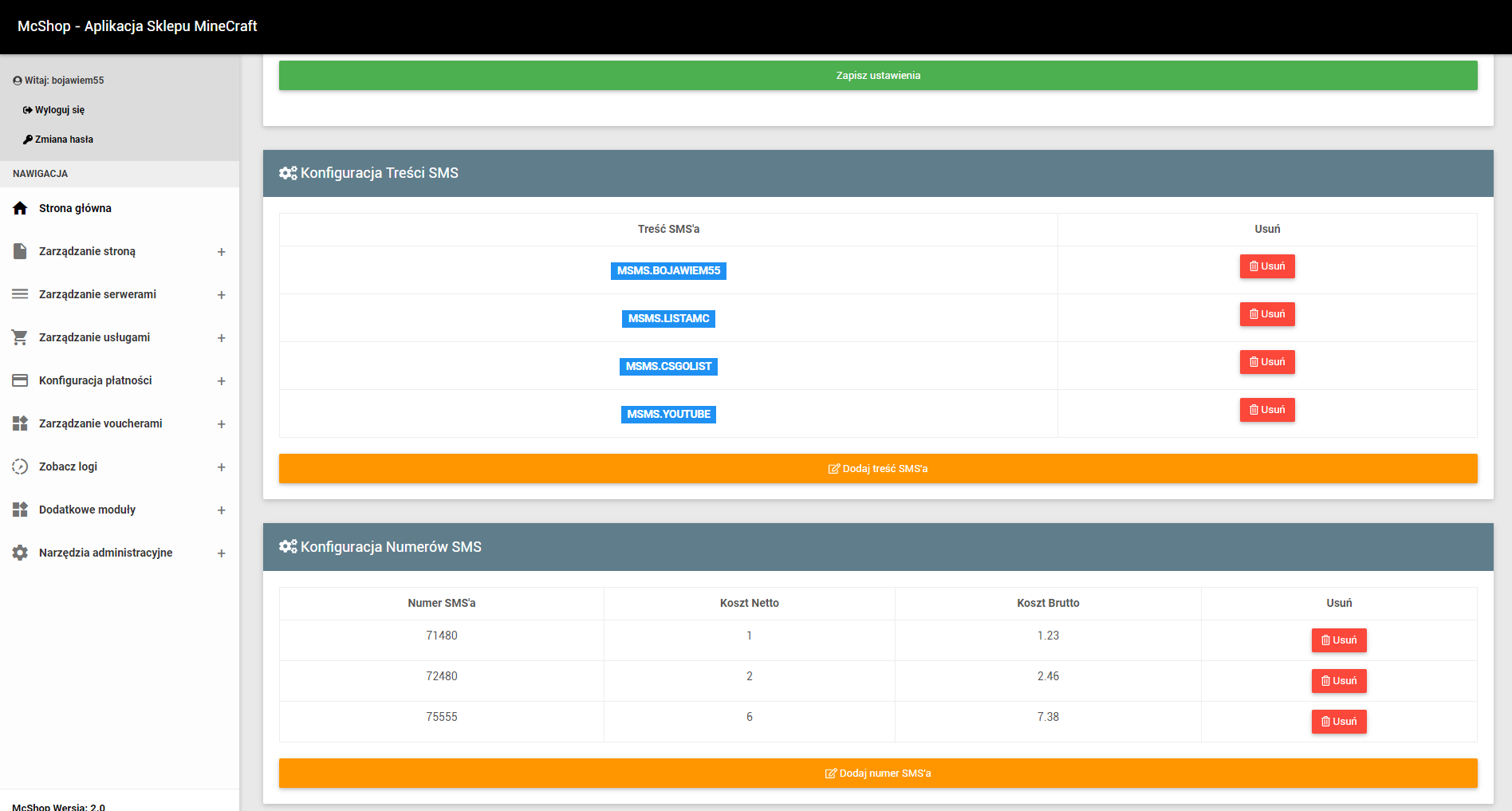Expand the Konfiguracja płatności plus toggle
The width and height of the screenshot is (1512, 811).
pos(222,381)
